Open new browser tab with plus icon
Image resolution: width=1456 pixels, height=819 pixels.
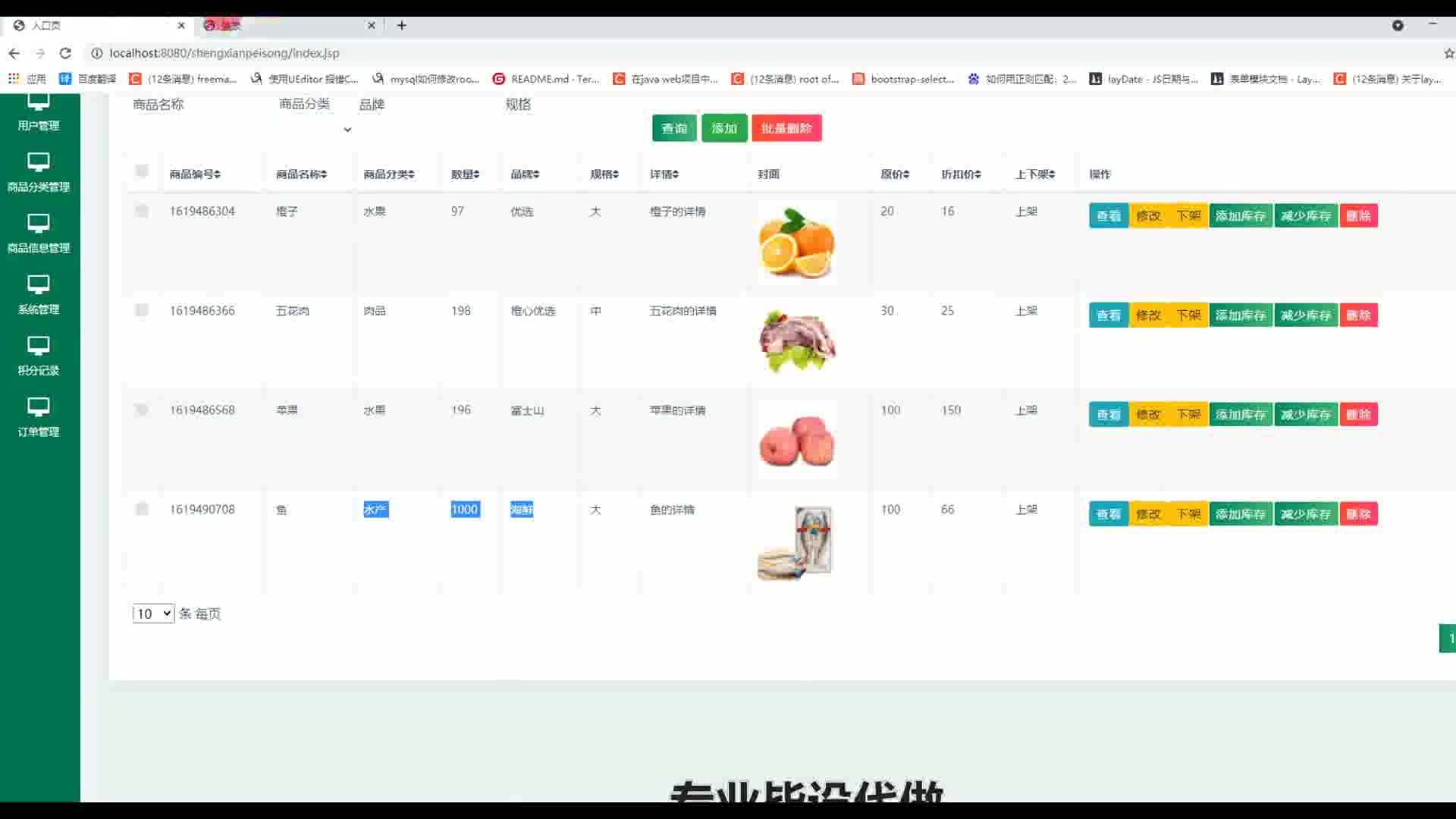[x=402, y=25]
